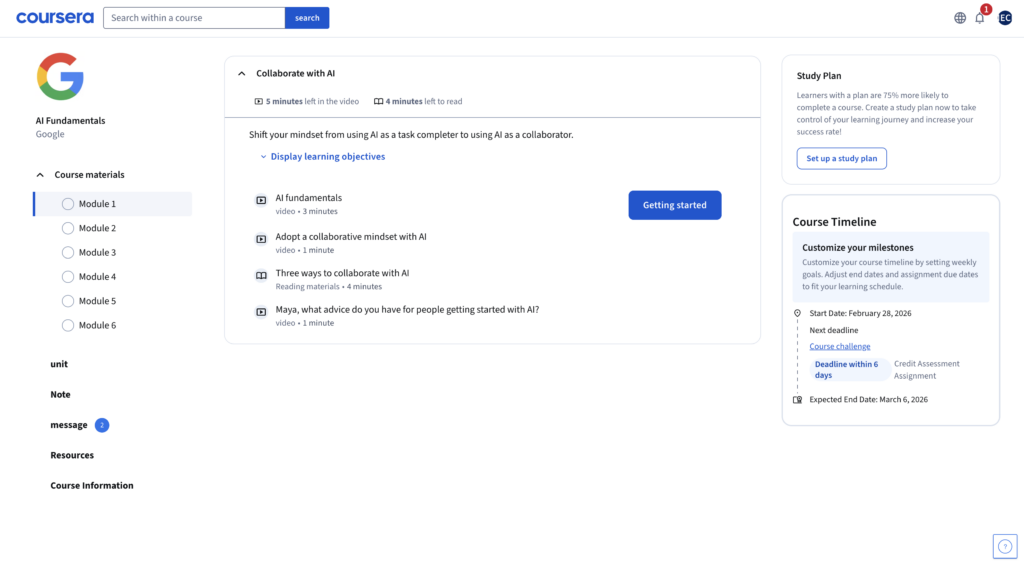
Task: Open the Coursera home logo
Action: pyautogui.click(x=55, y=18)
